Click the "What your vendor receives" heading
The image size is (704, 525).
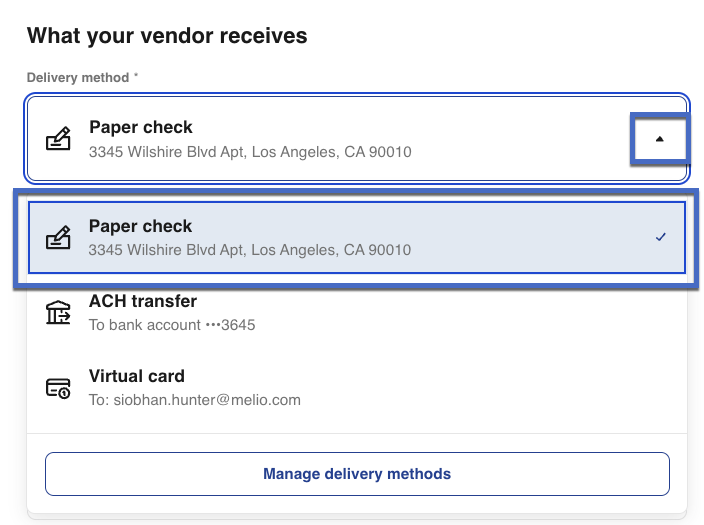(167, 36)
